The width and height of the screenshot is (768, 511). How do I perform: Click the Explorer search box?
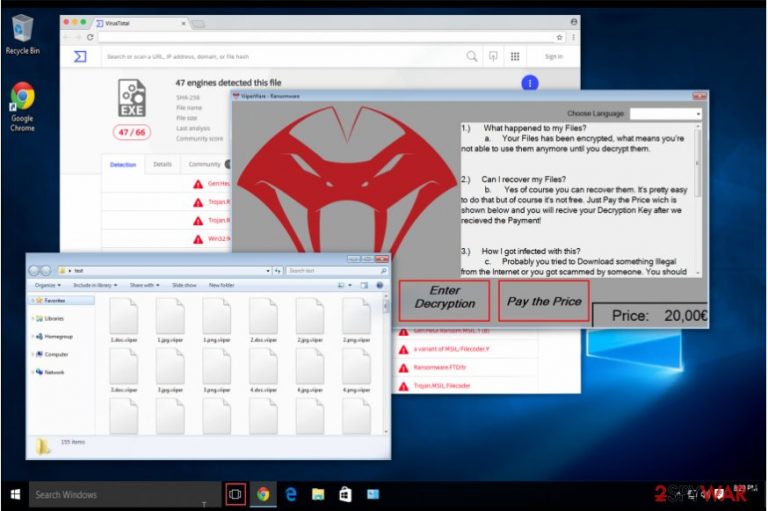point(337,270)
